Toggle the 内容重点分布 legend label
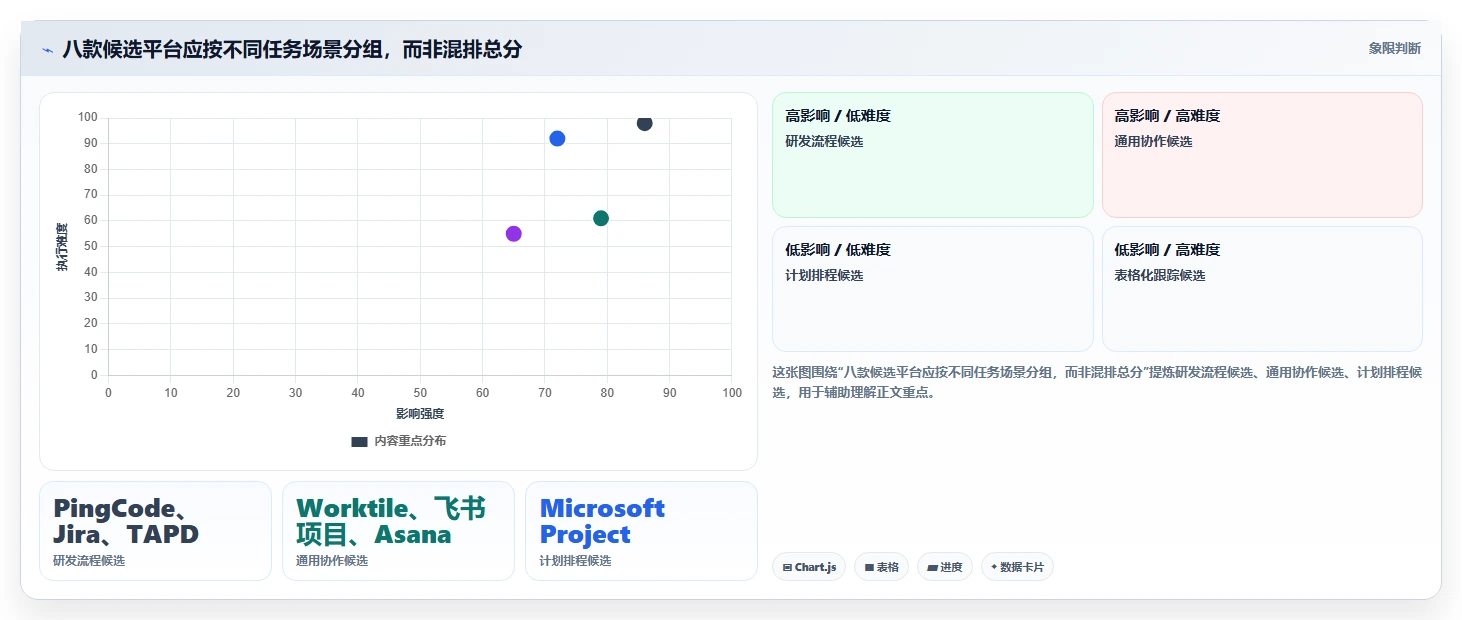The image size is (1462, 620). [410, 441]
